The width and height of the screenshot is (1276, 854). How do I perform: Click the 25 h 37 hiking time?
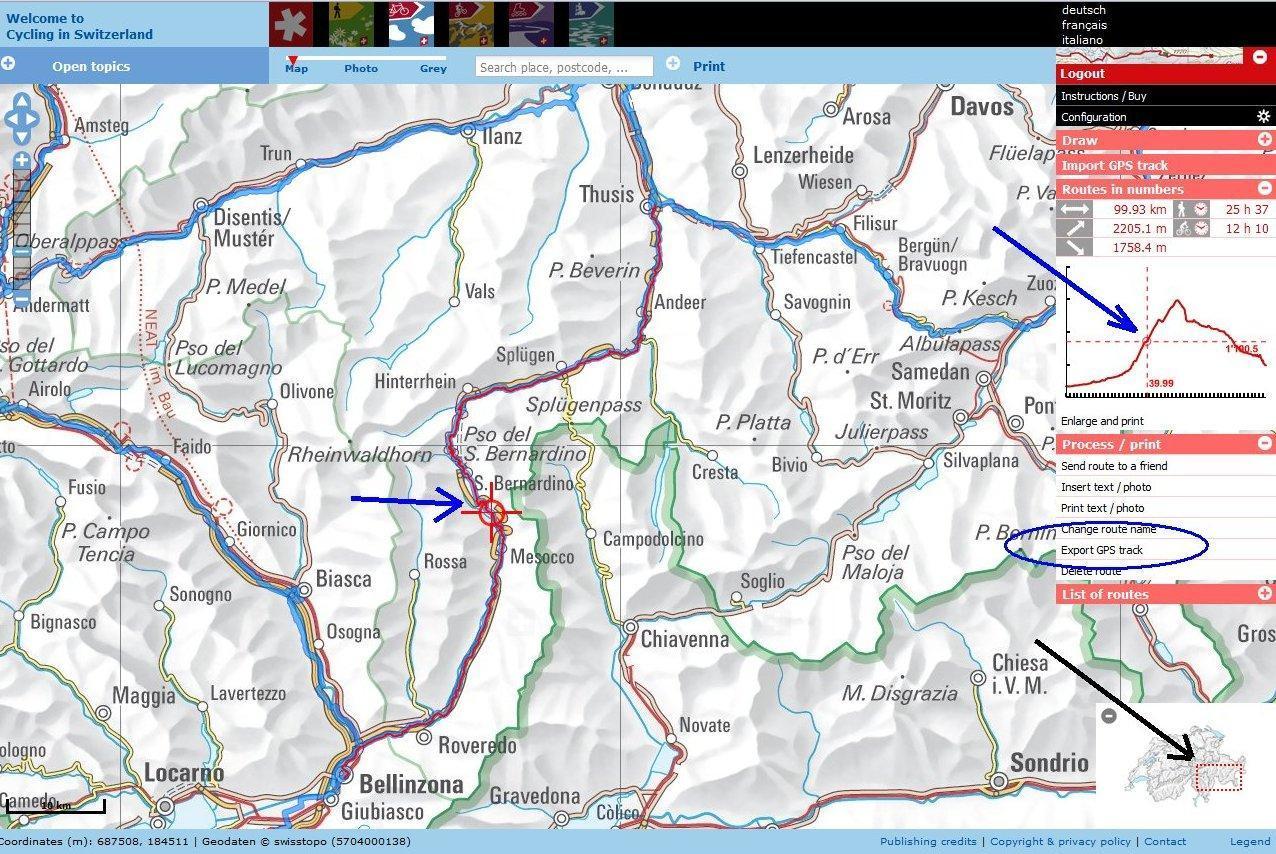pos(1247,210)
